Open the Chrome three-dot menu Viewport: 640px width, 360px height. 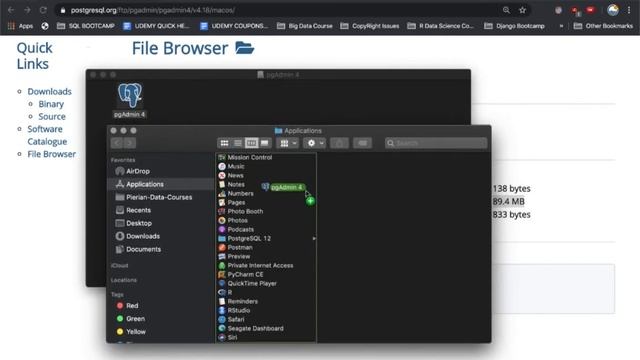[629, 10]
